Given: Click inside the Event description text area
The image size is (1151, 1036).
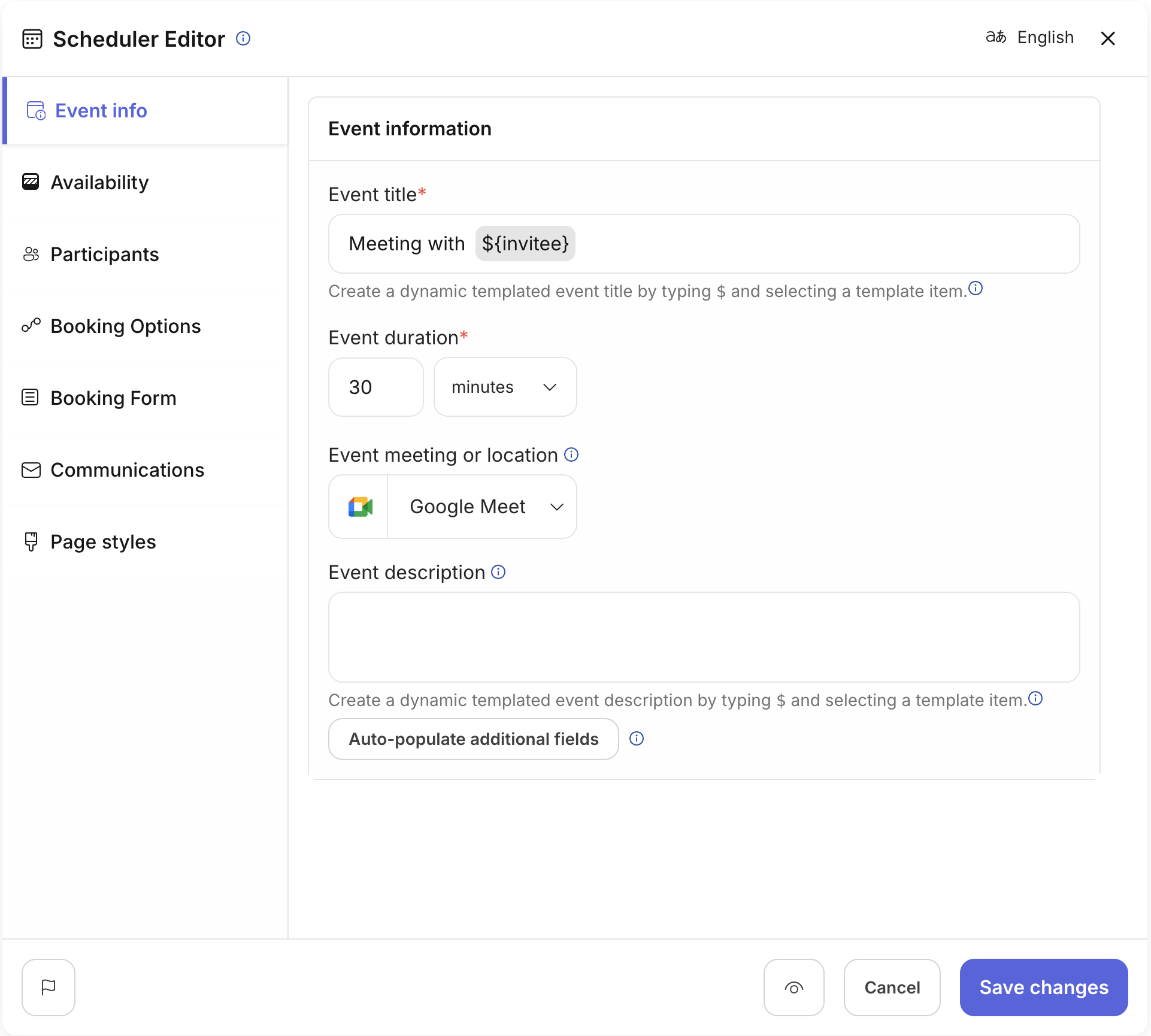Looking at the screenshot, I should pos(704,637).
